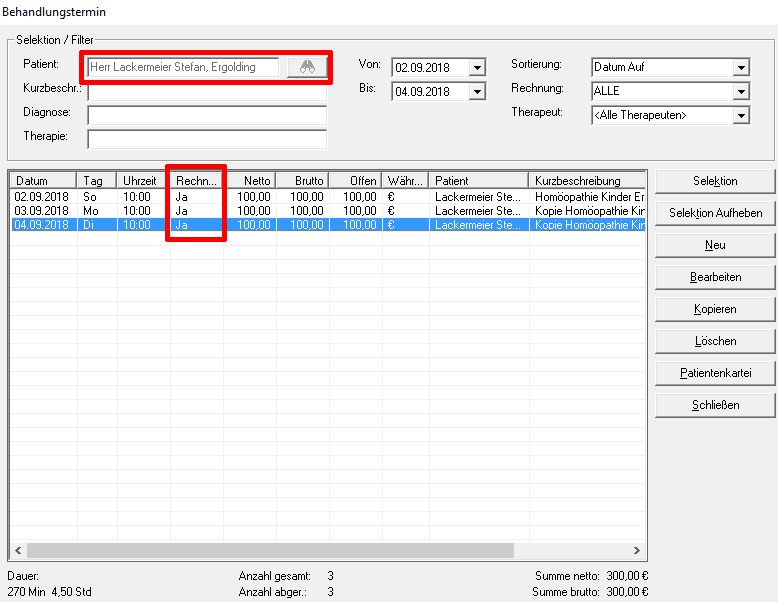The height and width of the screenshot is (602, 778).
Task: Create new appointment with Neu button
Action: 715,245
